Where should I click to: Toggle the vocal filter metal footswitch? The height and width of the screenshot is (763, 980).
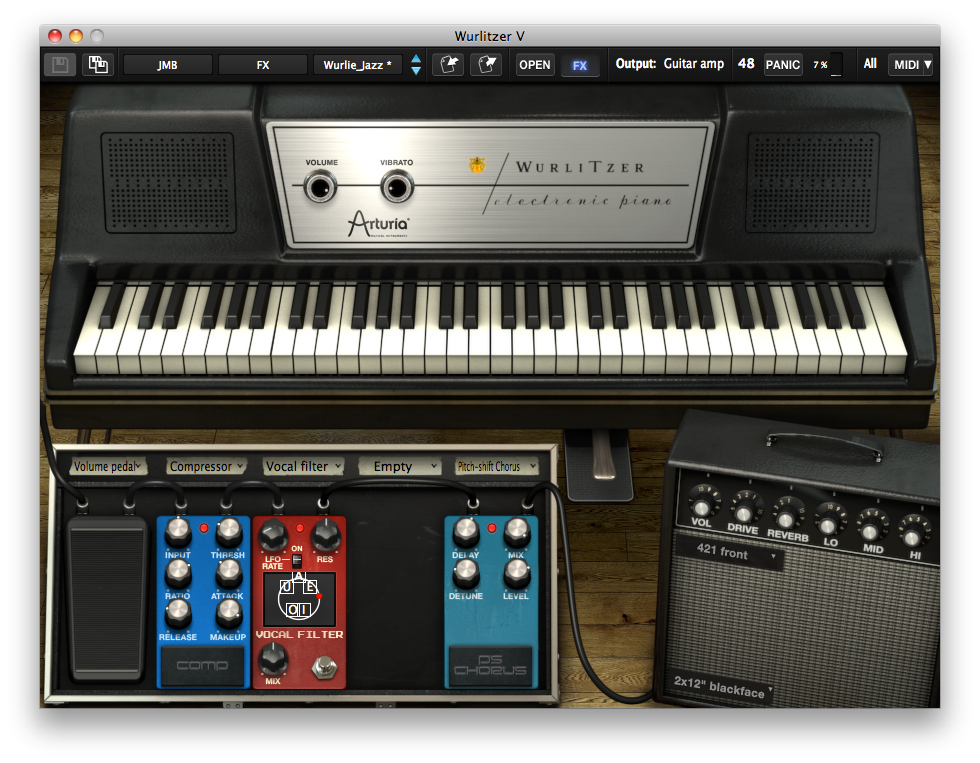point(324,667)
